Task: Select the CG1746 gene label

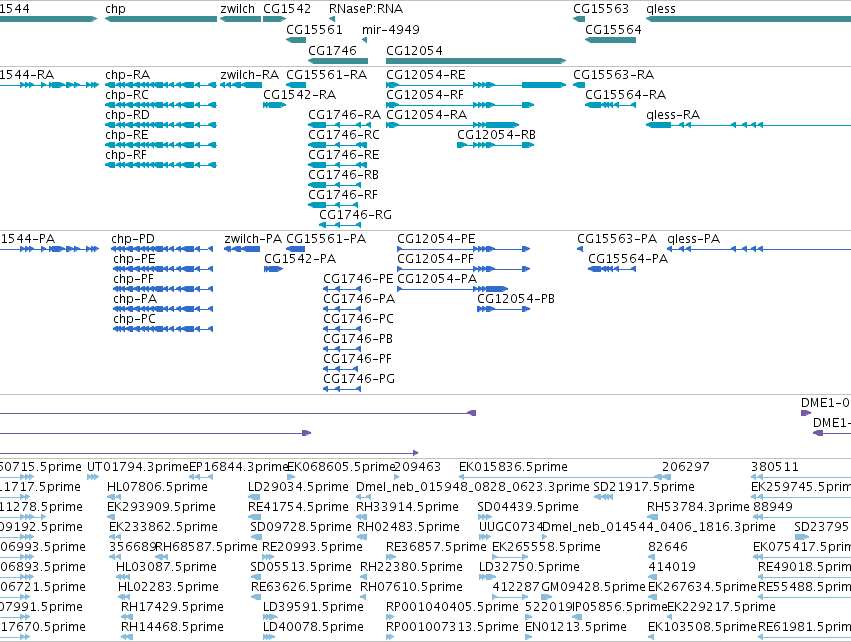Action: (x=332, y=50)
